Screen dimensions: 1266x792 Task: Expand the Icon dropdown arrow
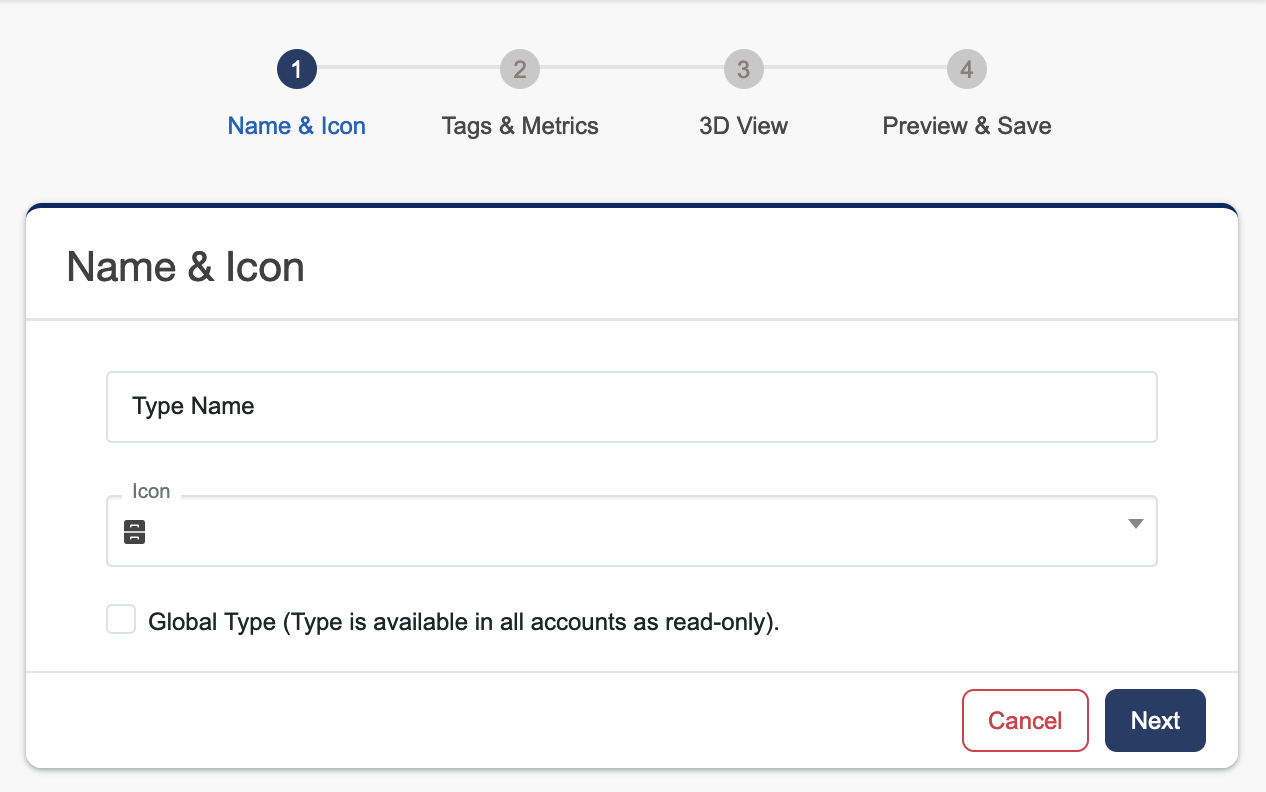coord(1135,524)
